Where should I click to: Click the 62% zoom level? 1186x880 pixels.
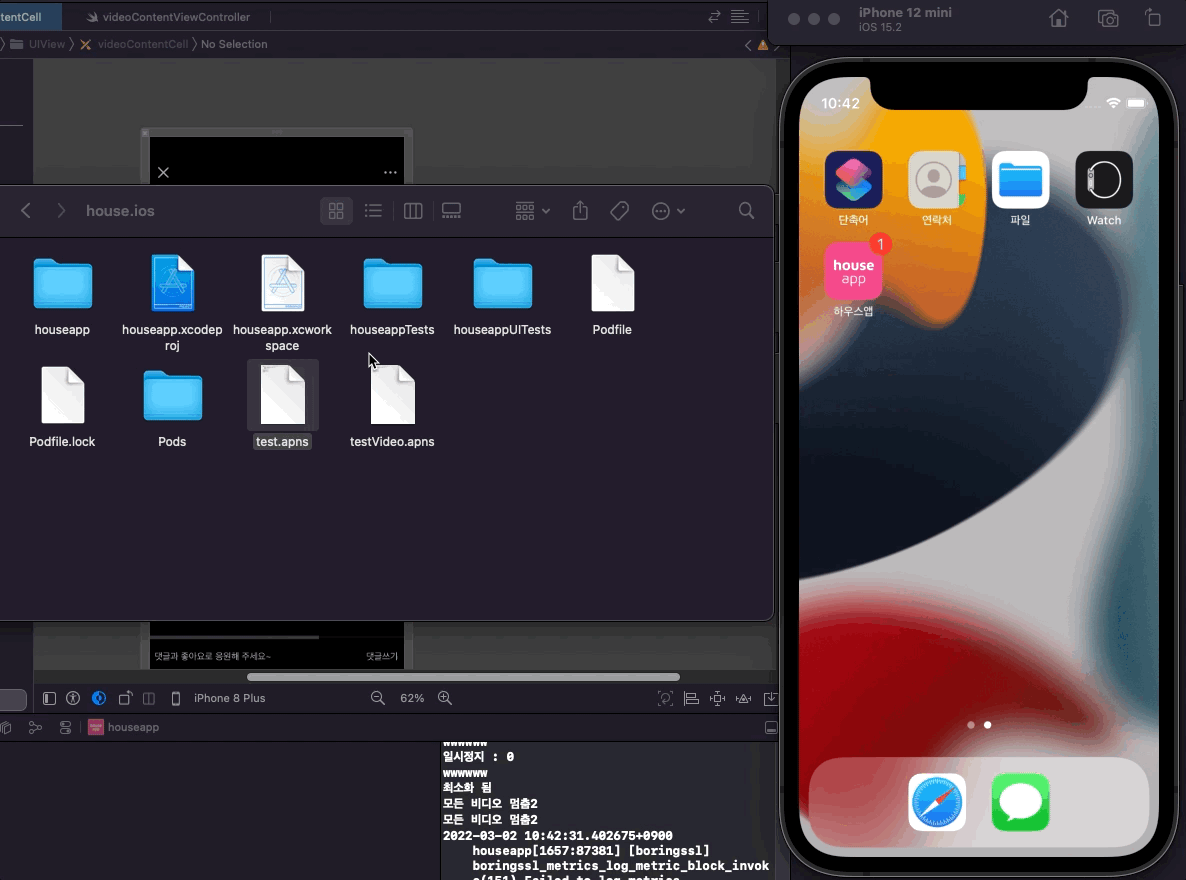coord(411,698)
